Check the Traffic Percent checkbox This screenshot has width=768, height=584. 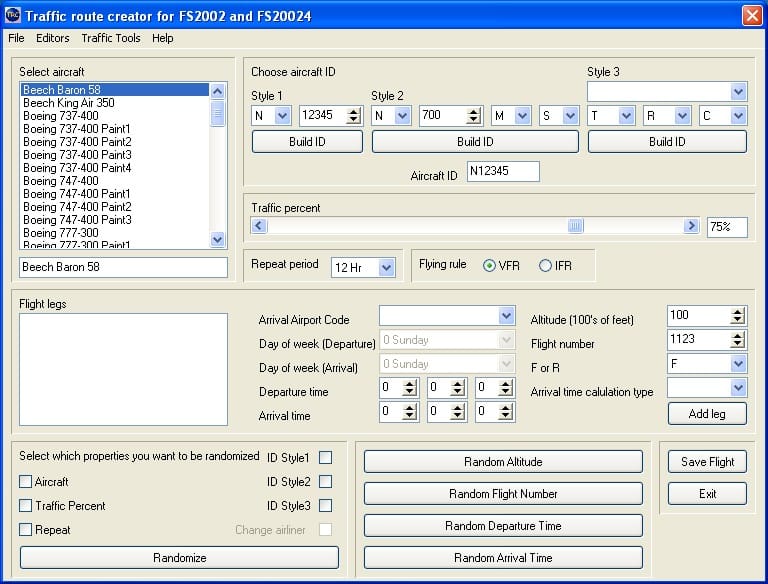[x=25, y=506]
